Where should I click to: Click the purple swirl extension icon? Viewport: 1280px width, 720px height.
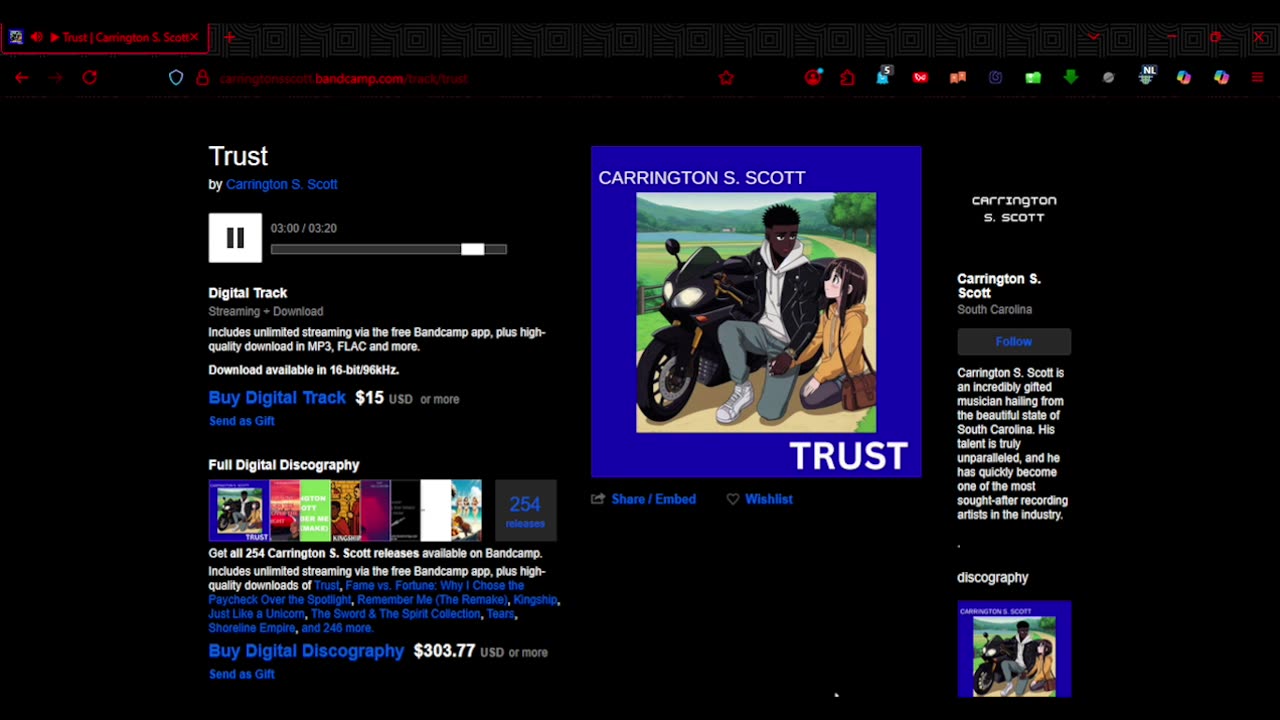pos(995,78)
